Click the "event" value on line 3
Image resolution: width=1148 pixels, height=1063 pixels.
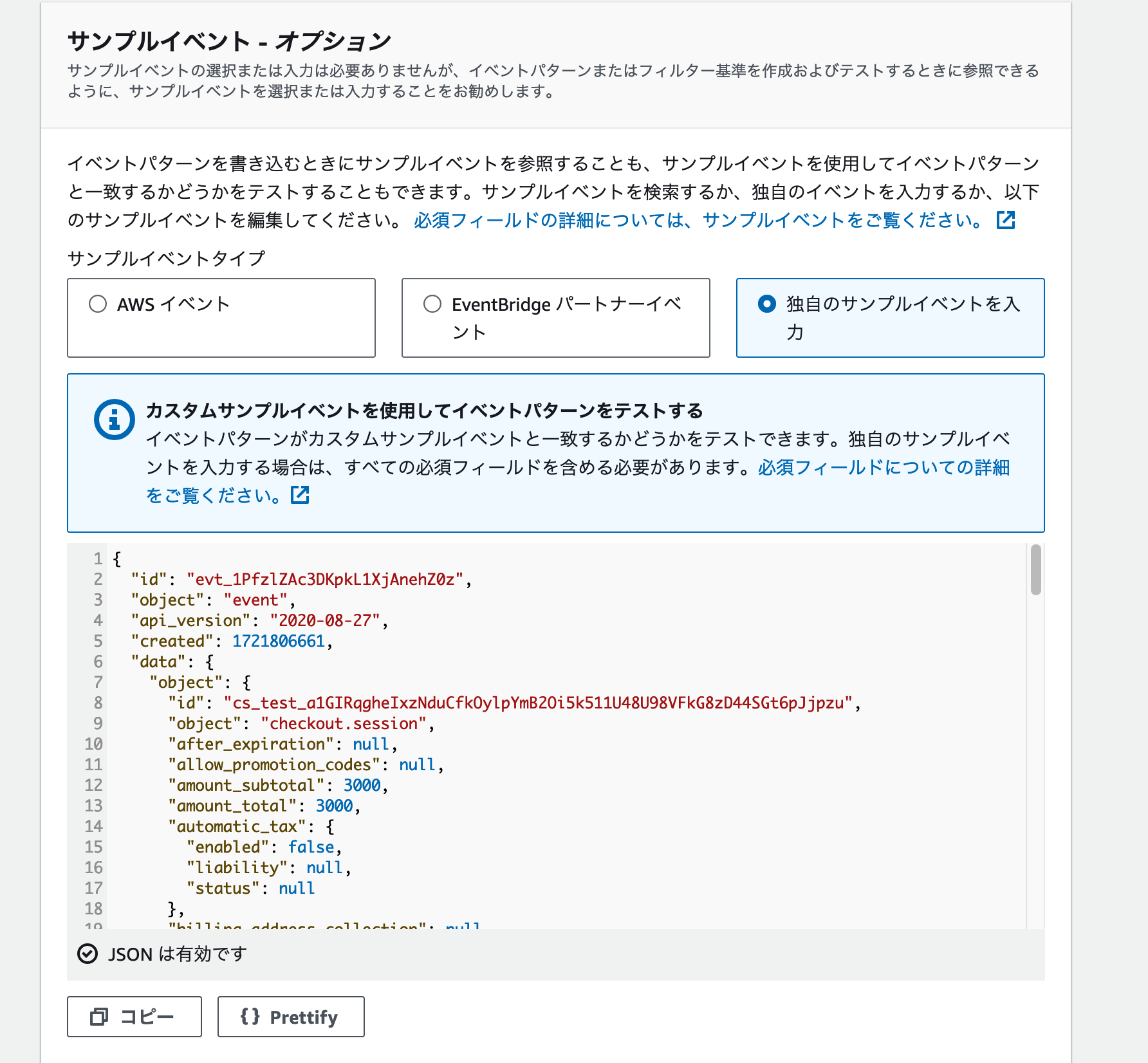coord(255,600)
